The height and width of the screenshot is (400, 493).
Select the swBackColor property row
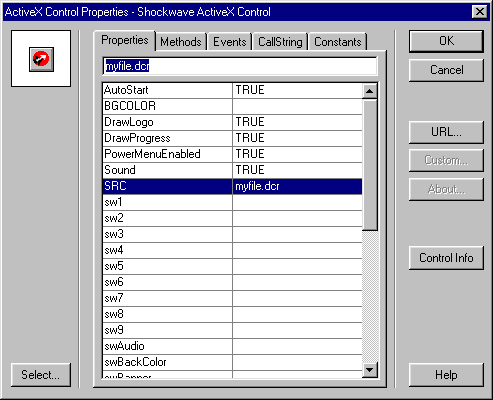232,362
